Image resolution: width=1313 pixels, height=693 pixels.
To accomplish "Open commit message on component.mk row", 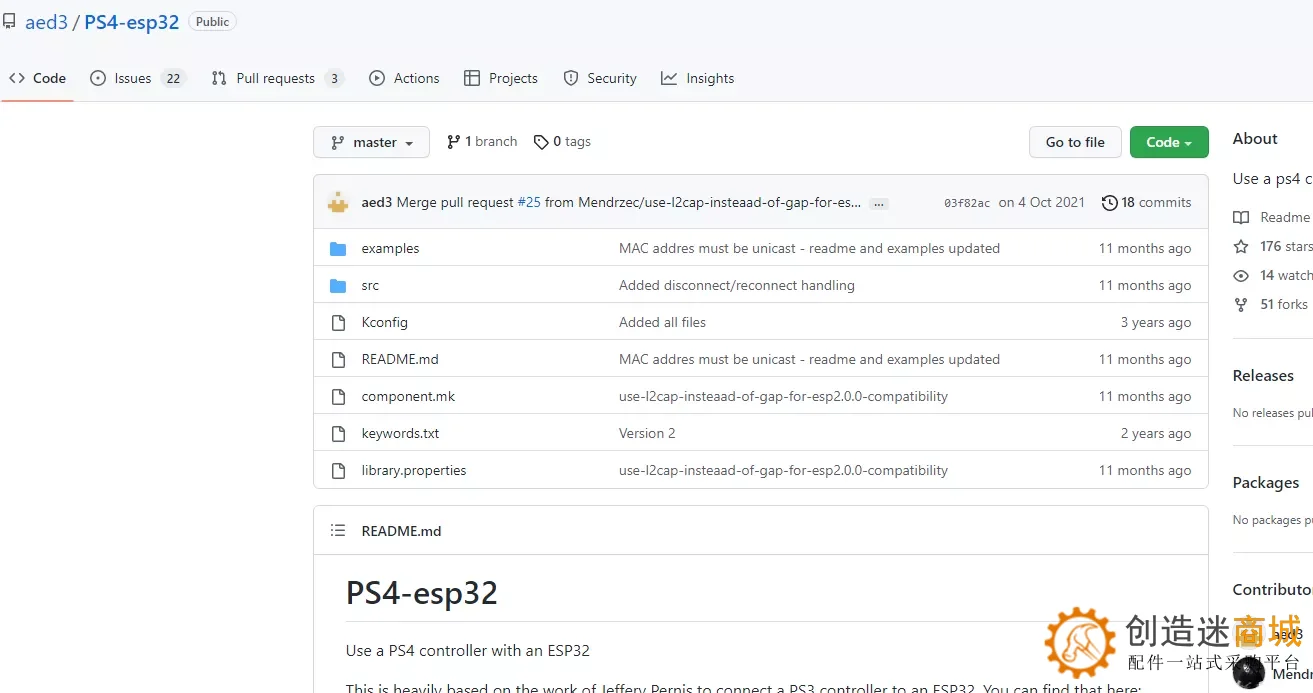I will (783, 396).
